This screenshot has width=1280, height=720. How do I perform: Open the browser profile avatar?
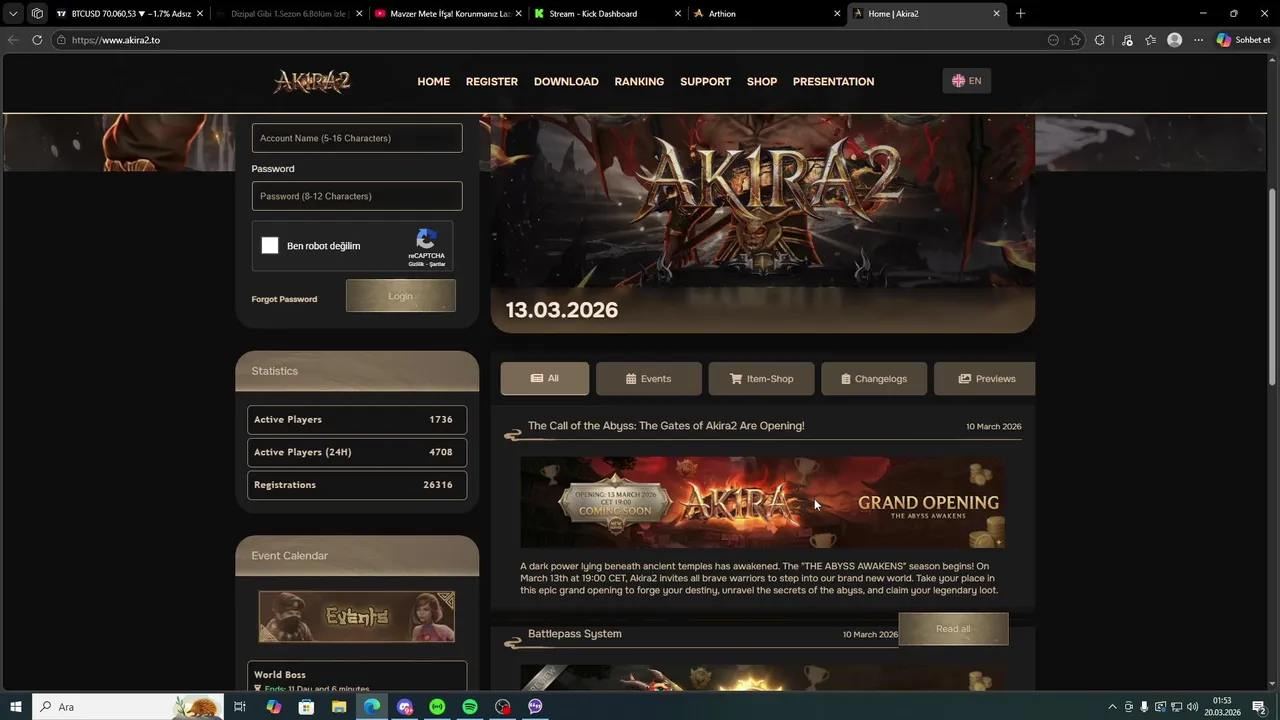pos(1175,40)
